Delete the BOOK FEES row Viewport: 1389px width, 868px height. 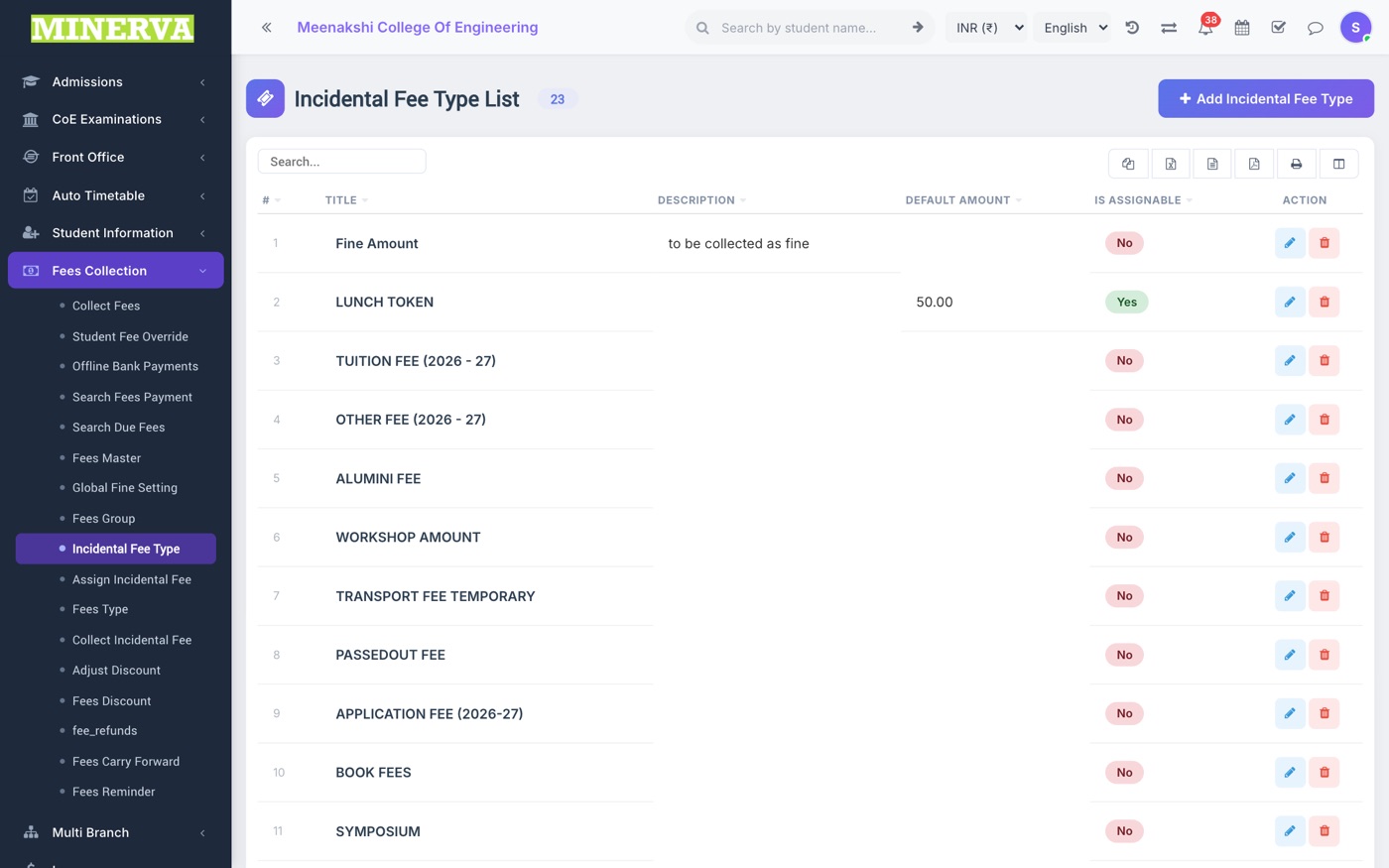[1325, 772]
